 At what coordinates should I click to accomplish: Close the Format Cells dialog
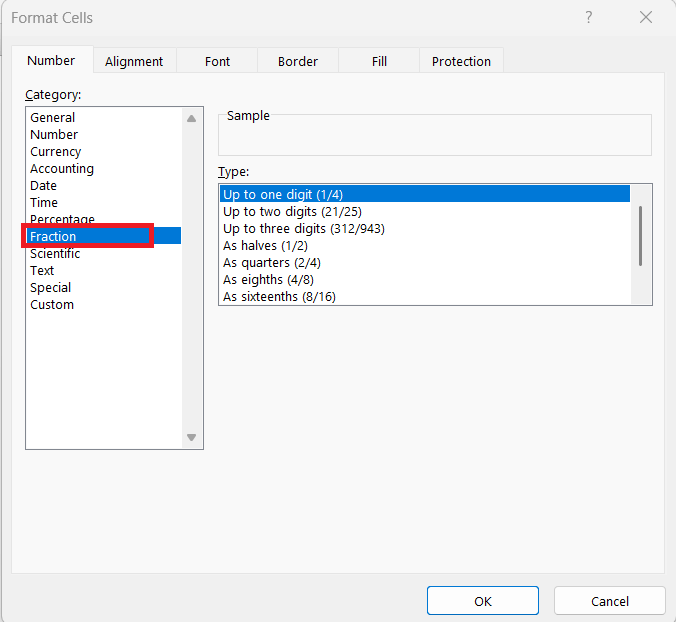(x=646, y=18)
